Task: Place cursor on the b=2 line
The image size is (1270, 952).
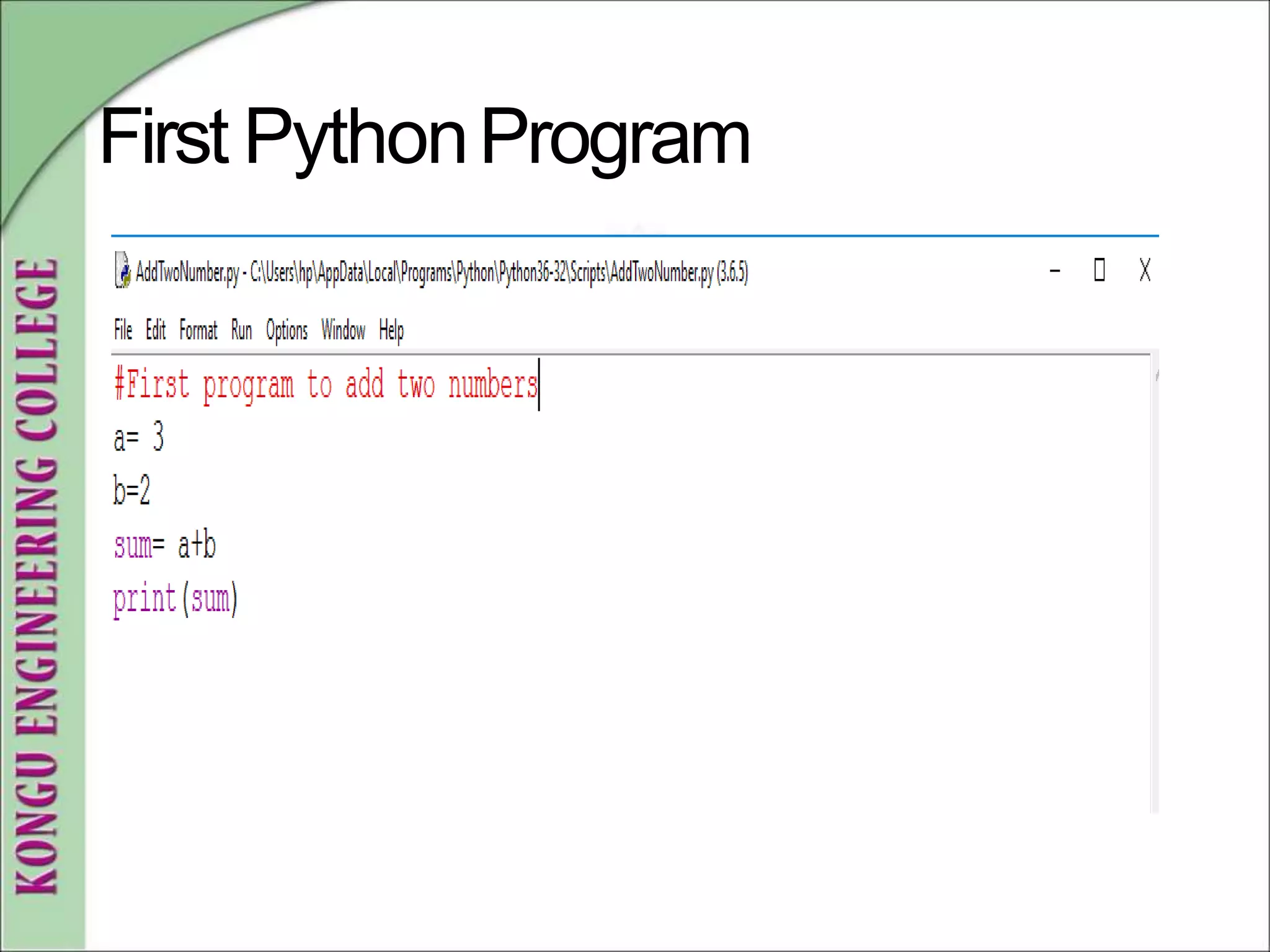Action: pos(131,491)
